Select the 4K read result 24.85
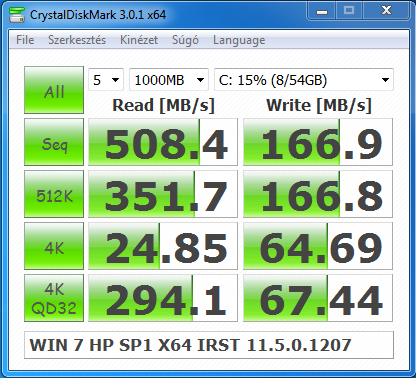This screenshot has width=416, height=378. [x=163, y=246]
